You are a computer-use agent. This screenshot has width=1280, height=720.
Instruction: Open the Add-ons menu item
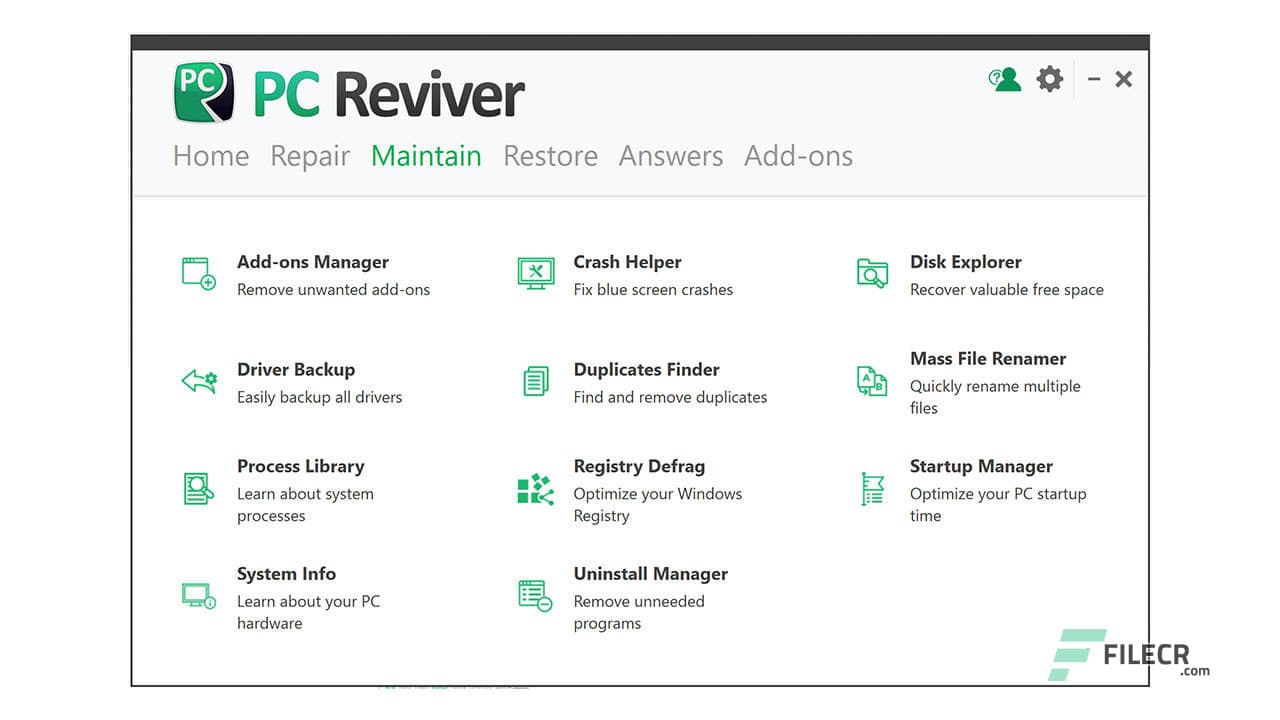798,156
